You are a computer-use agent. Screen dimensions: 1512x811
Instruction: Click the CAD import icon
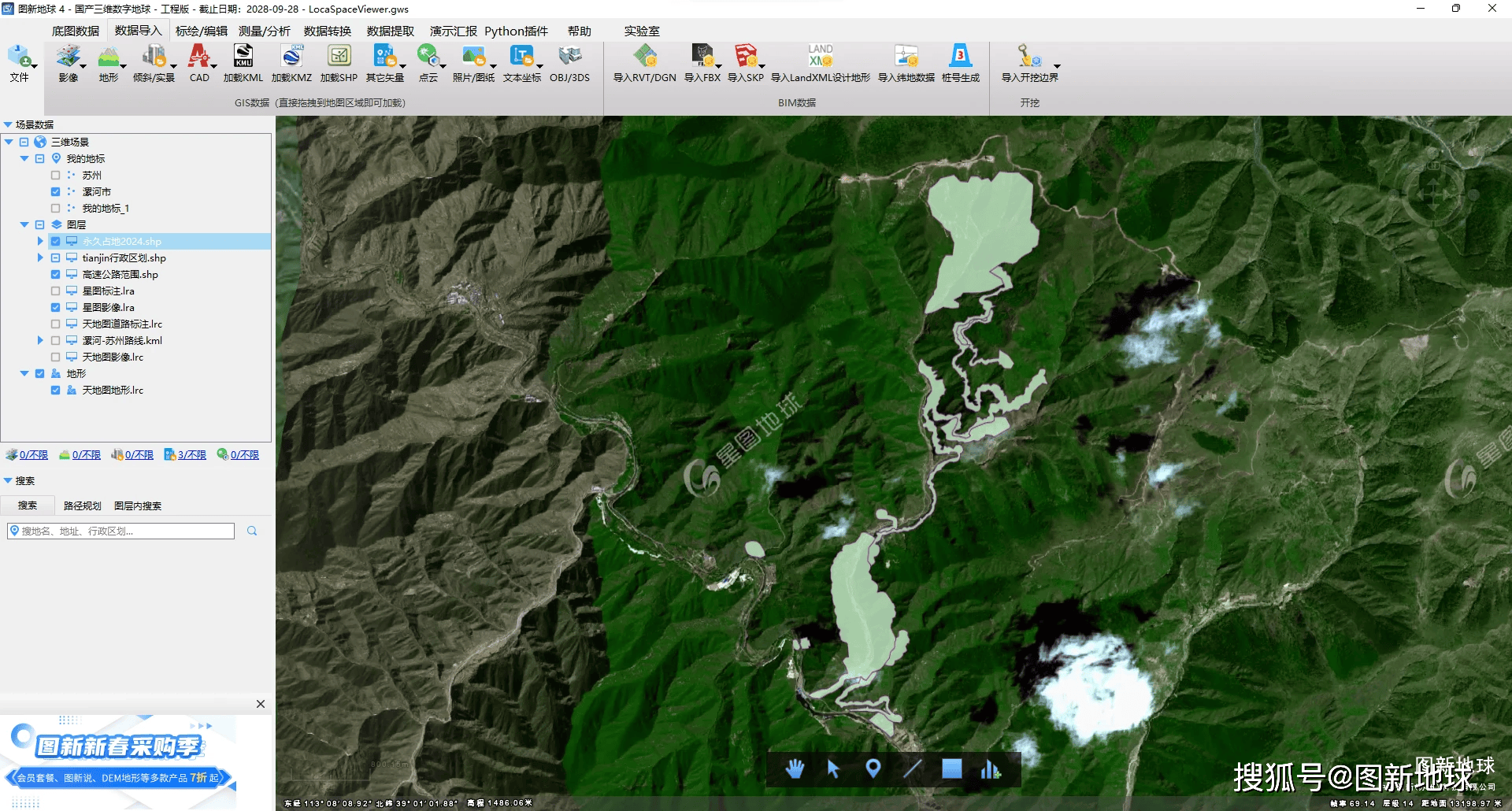click(199, 57)
